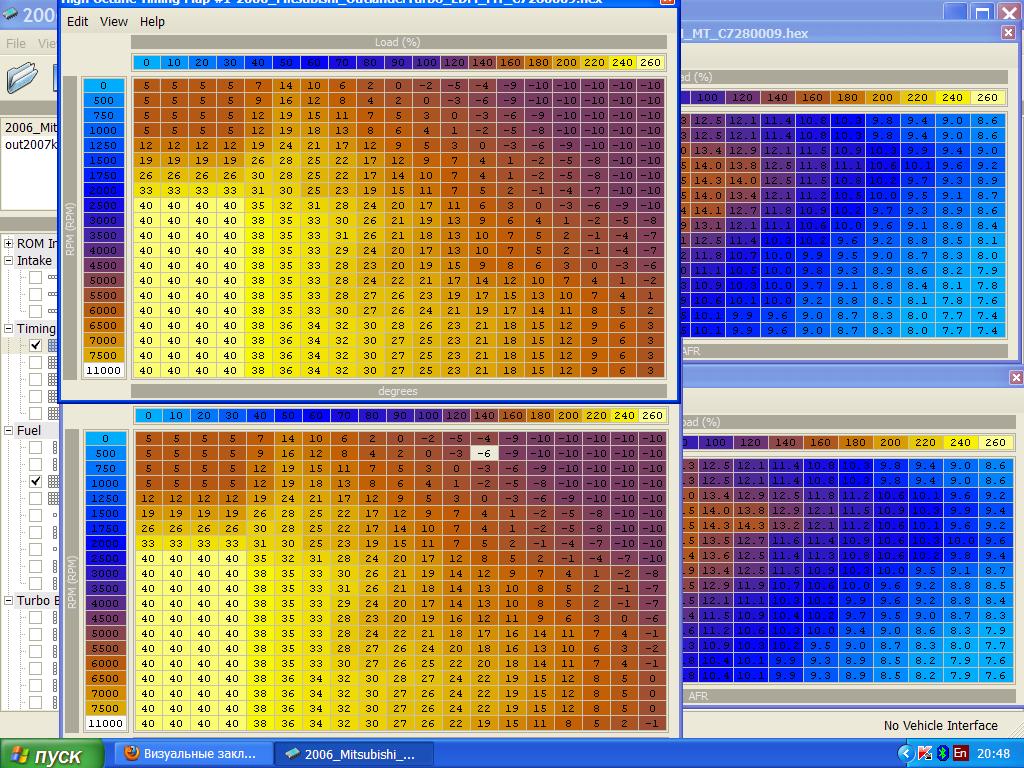Click the Bluetooth tray icon
1024x768 pixels.
click(x=941, y=753)
